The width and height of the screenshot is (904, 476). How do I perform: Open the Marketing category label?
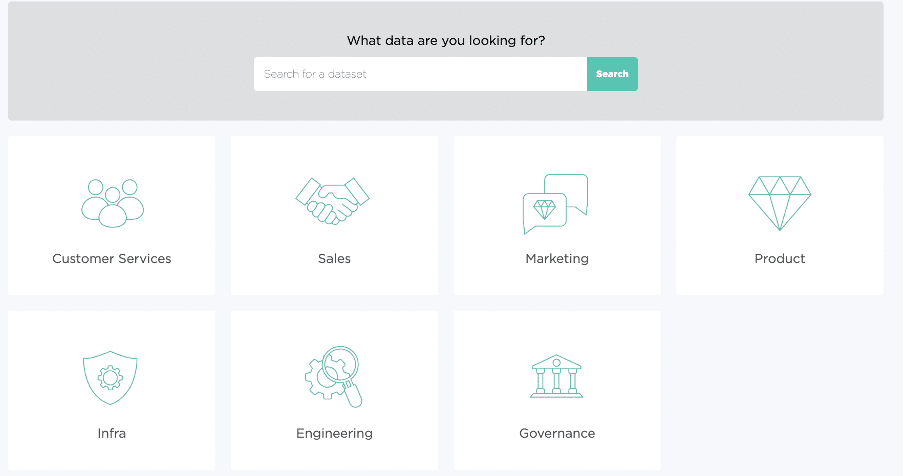(557, 259)
